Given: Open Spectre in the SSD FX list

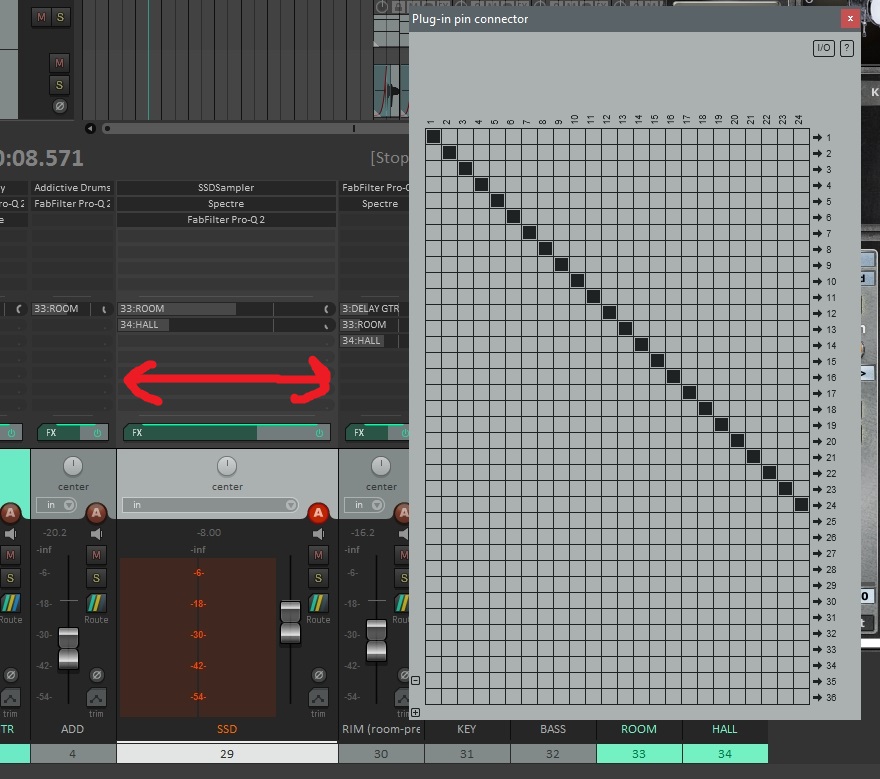Looking at the screenshot, I should click(226, 204).
